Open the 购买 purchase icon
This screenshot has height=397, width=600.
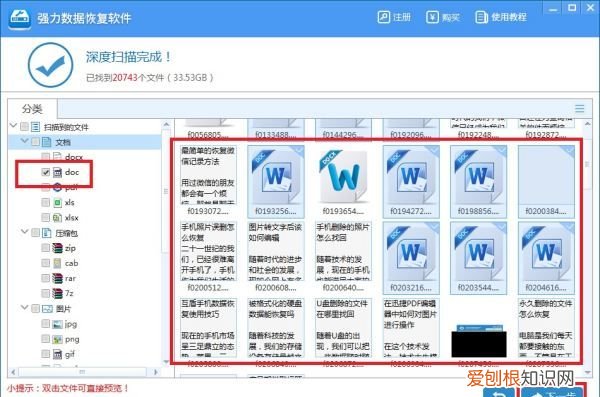(432, 17)
